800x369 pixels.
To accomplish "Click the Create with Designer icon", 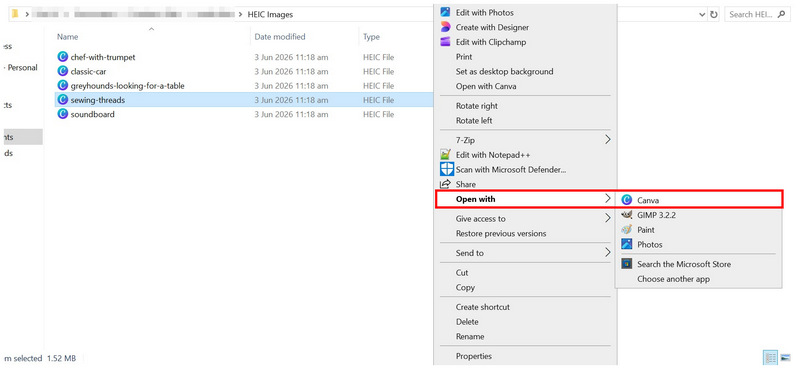I will (x=446, y=27).
